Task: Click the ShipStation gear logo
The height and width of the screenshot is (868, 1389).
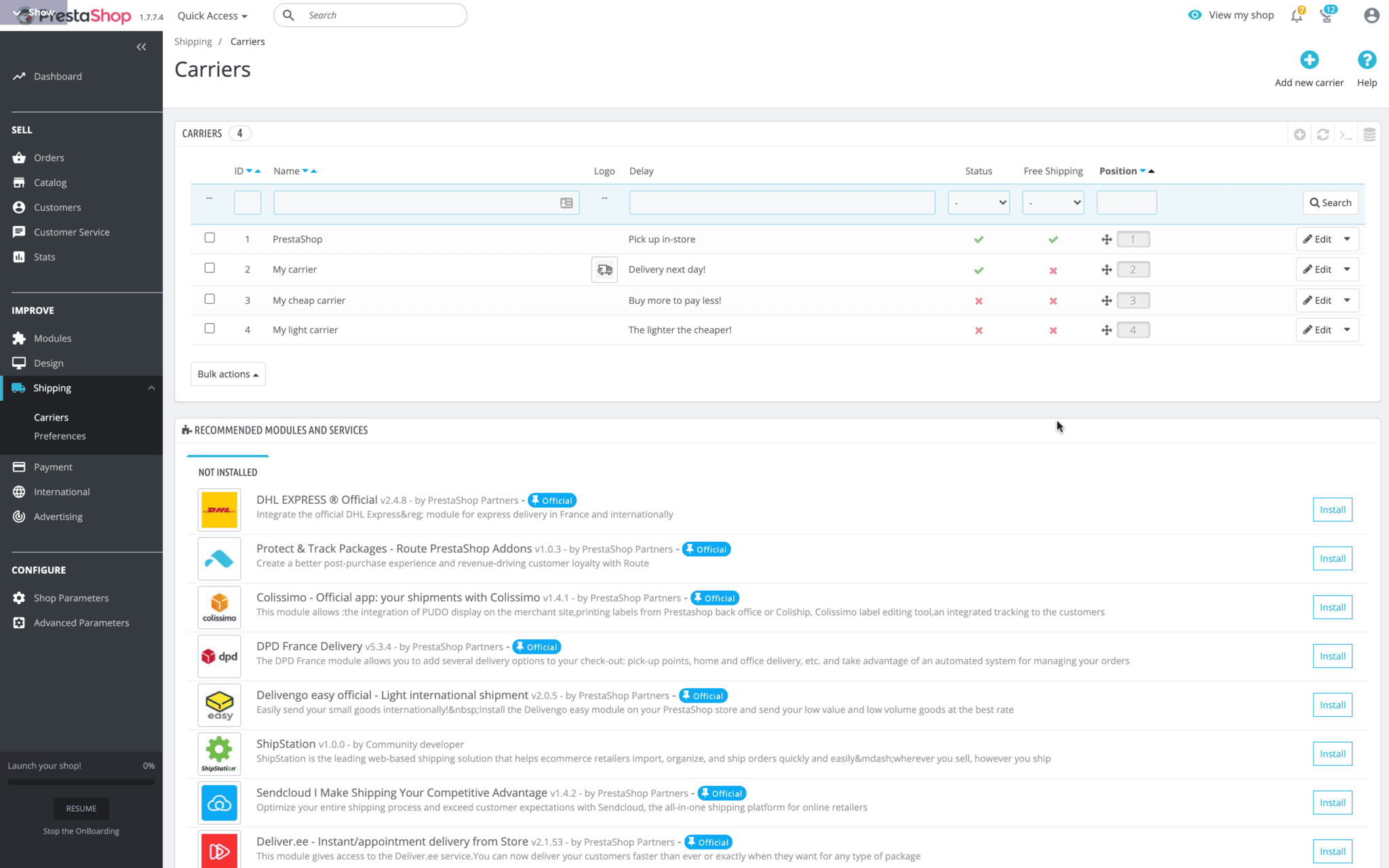Action: tap(219, 754)
